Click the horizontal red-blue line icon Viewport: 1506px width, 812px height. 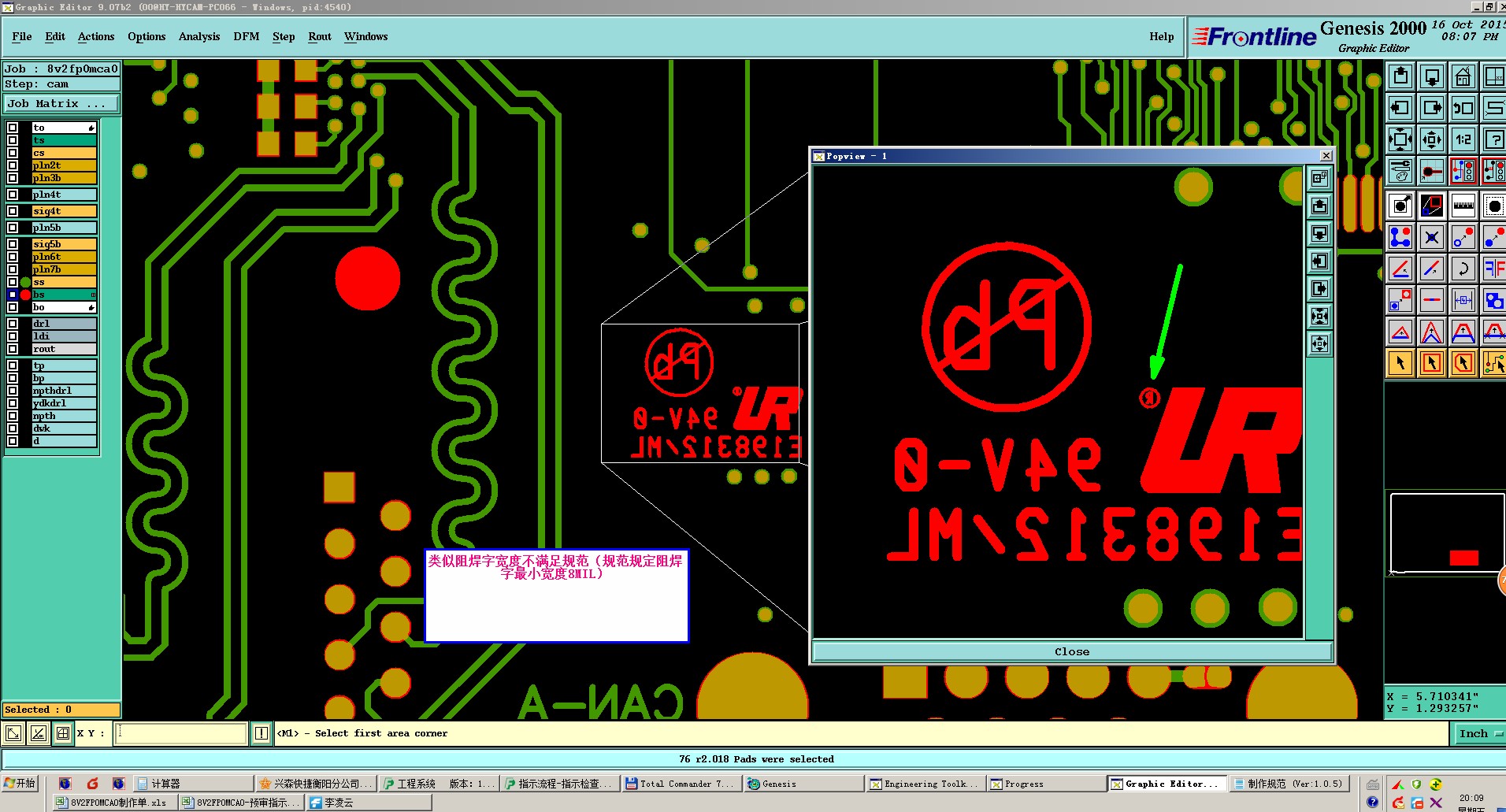coord(1432,300)
